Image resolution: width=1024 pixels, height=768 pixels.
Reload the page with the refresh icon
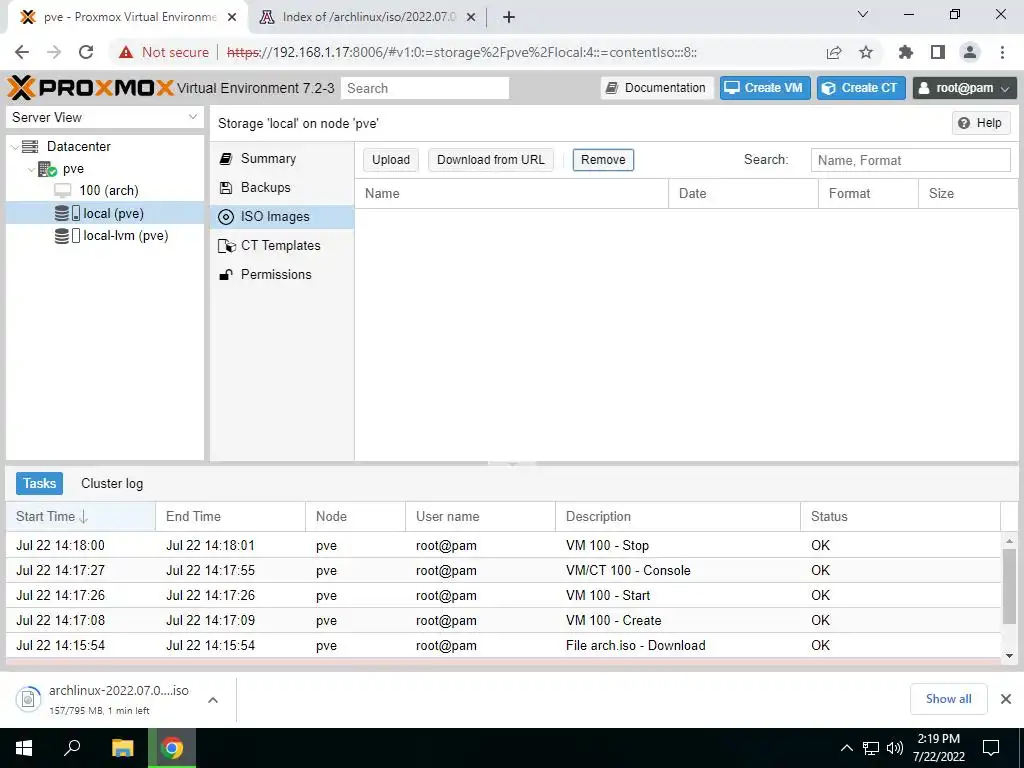(x=86, y=52)
